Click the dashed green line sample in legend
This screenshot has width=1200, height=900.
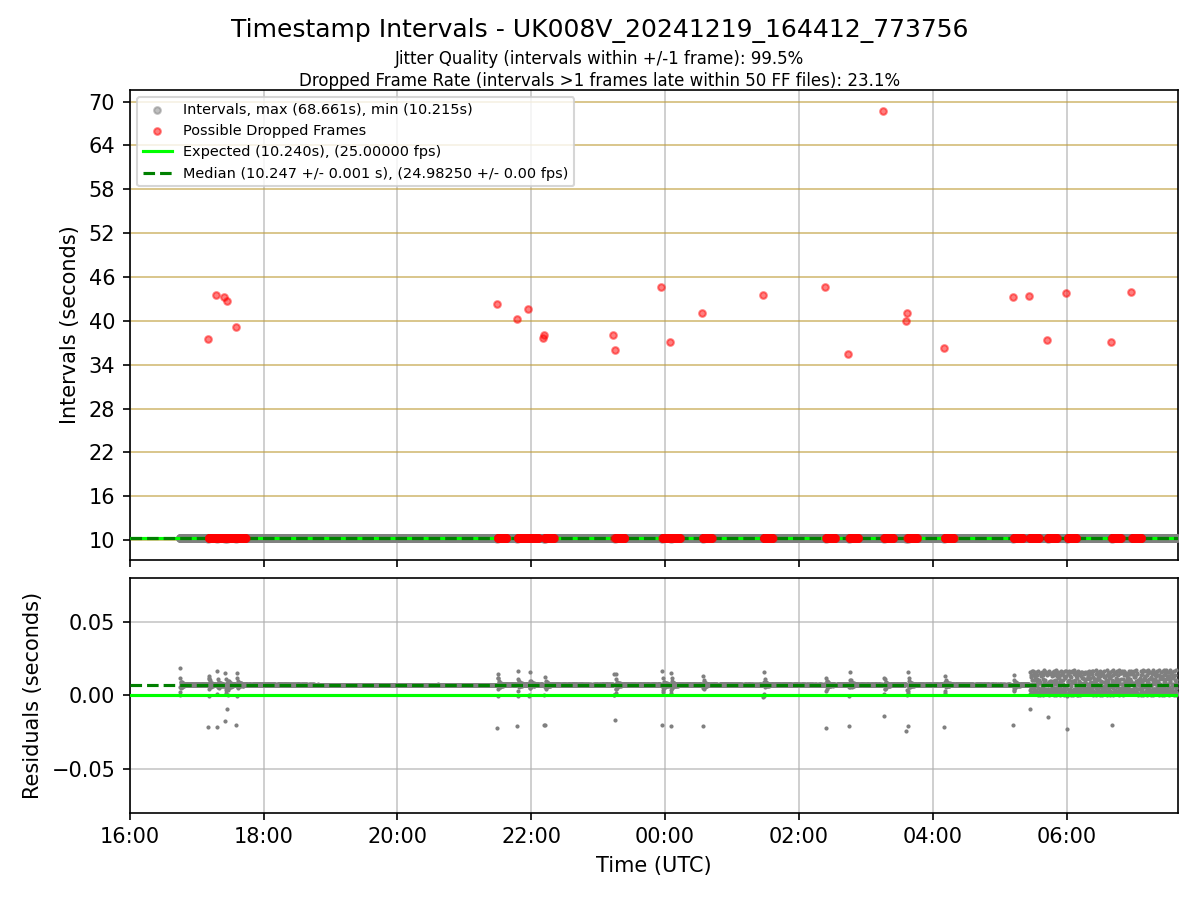tap(158, 173)
